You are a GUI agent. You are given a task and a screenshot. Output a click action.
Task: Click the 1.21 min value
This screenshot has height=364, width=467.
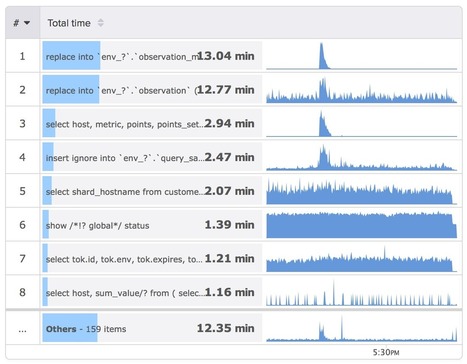coord(229,258)
